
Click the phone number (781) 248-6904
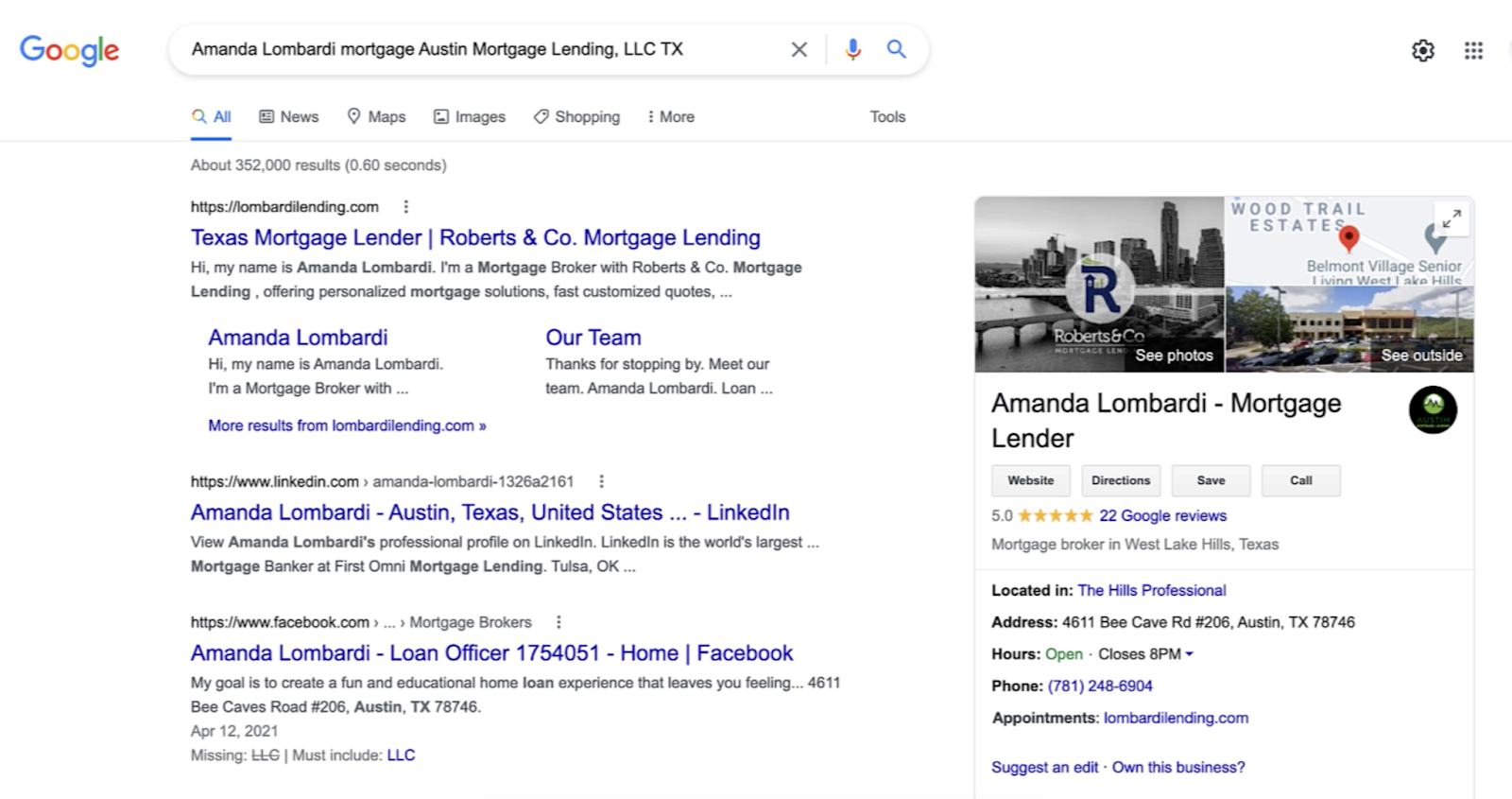pyautogui.click(x=1100, y=686)
